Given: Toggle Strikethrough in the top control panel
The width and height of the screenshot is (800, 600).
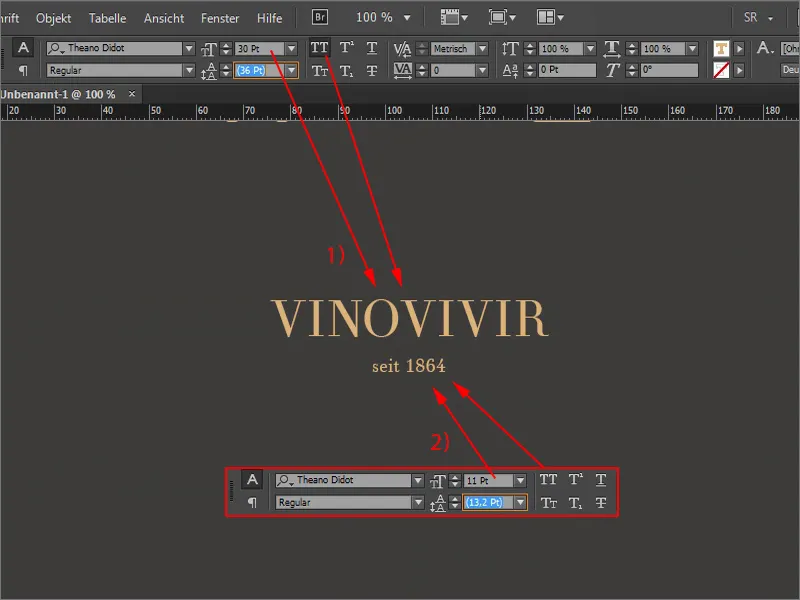Looking at the screenshot, I should click(372, 70).
